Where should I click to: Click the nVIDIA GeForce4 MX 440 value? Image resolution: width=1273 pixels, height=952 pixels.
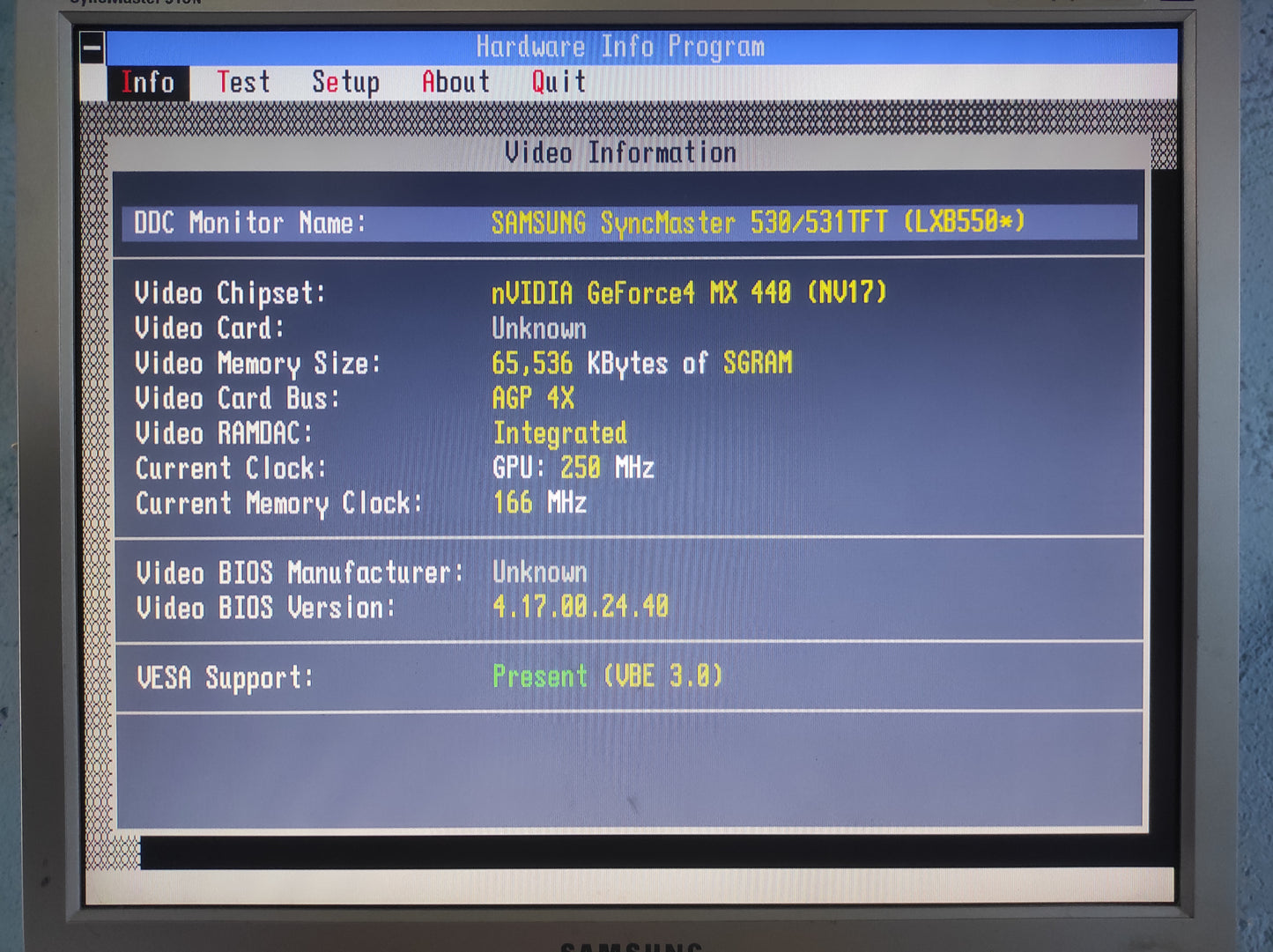pos(689,292)
